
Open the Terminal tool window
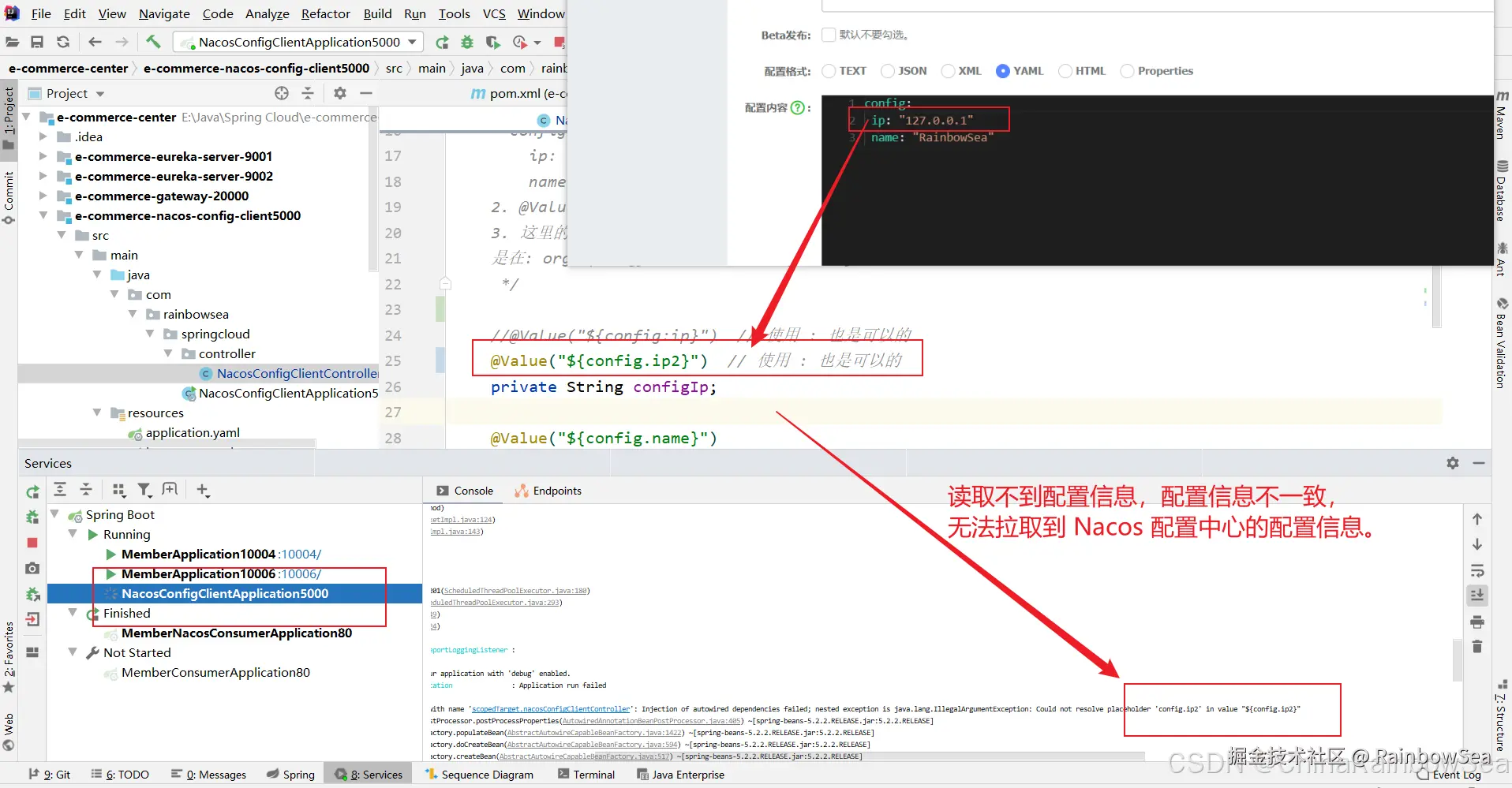(586, 775)
